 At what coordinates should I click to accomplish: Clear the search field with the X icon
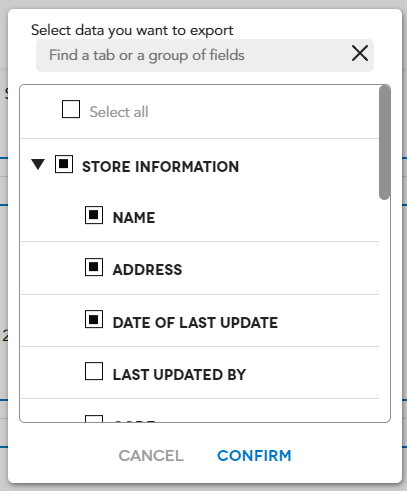(360, 53)
